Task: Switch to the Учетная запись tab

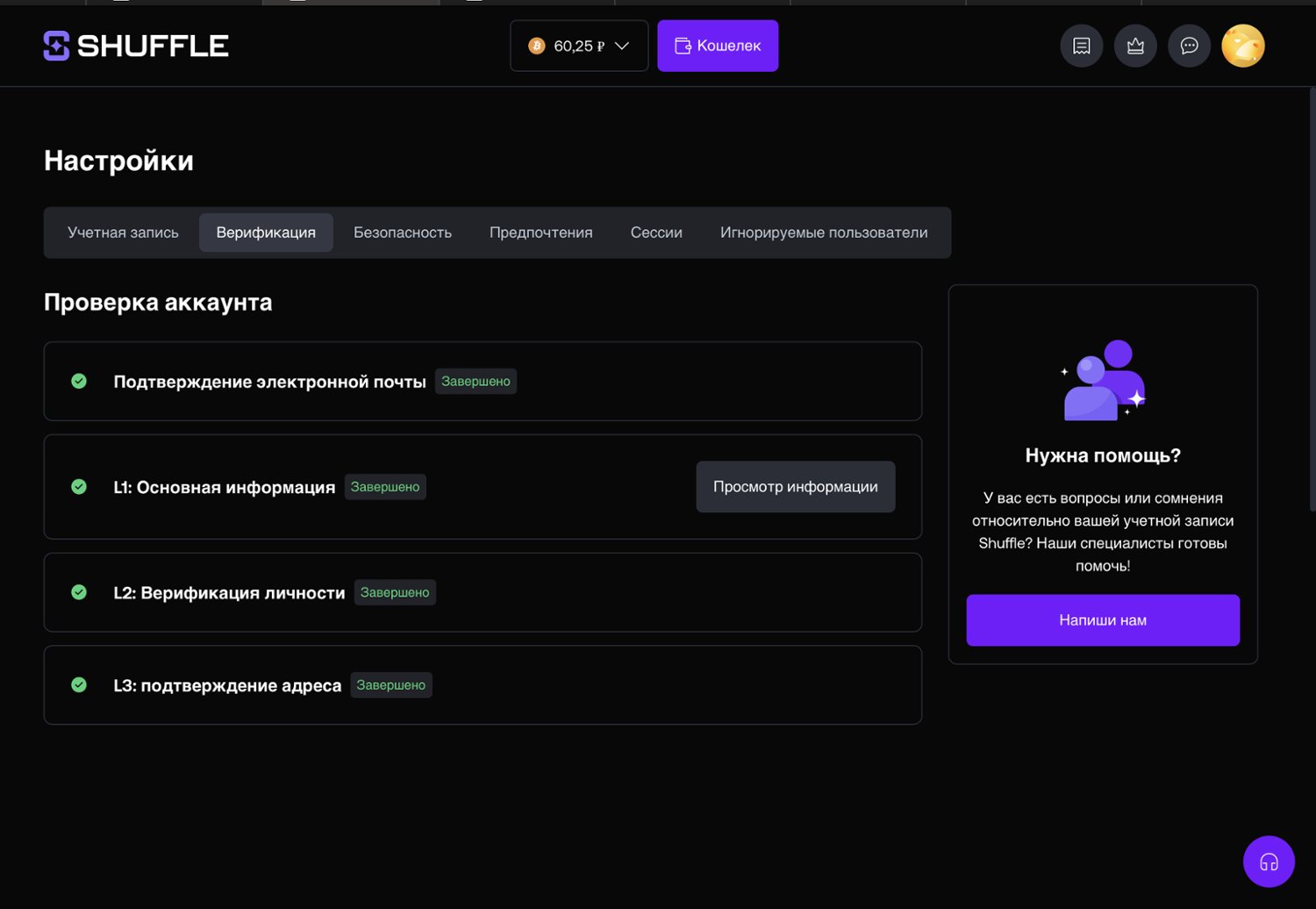Action: tap(123, 233)
